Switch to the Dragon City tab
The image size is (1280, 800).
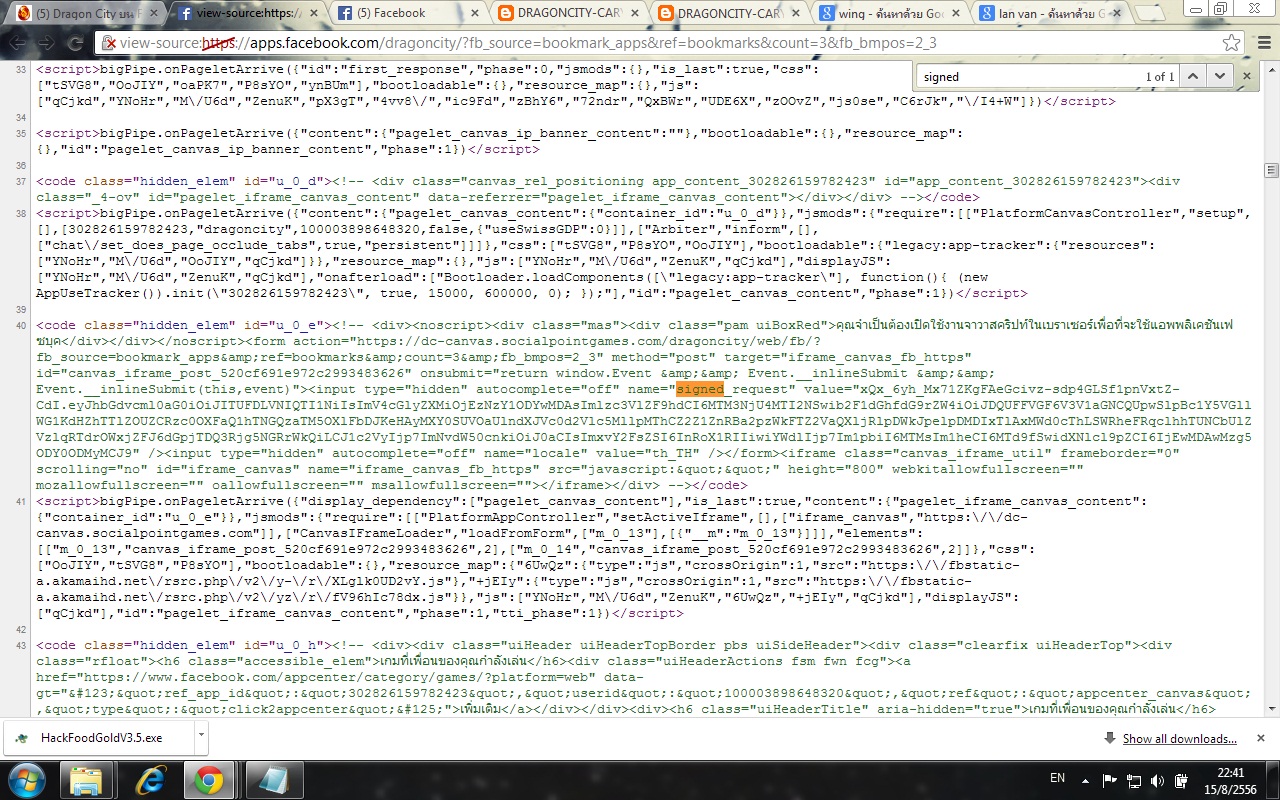pos(85,14)
